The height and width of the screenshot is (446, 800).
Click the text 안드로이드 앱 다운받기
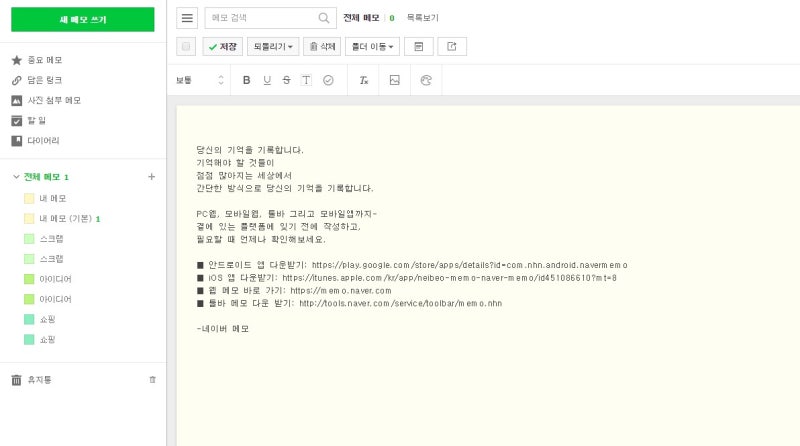pos(257,265)
